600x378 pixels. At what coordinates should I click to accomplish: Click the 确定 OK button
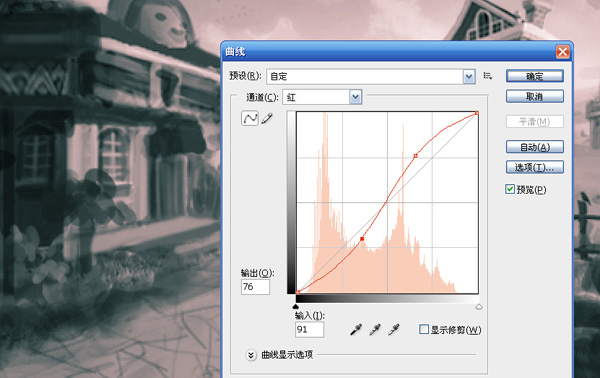(535, 76)
